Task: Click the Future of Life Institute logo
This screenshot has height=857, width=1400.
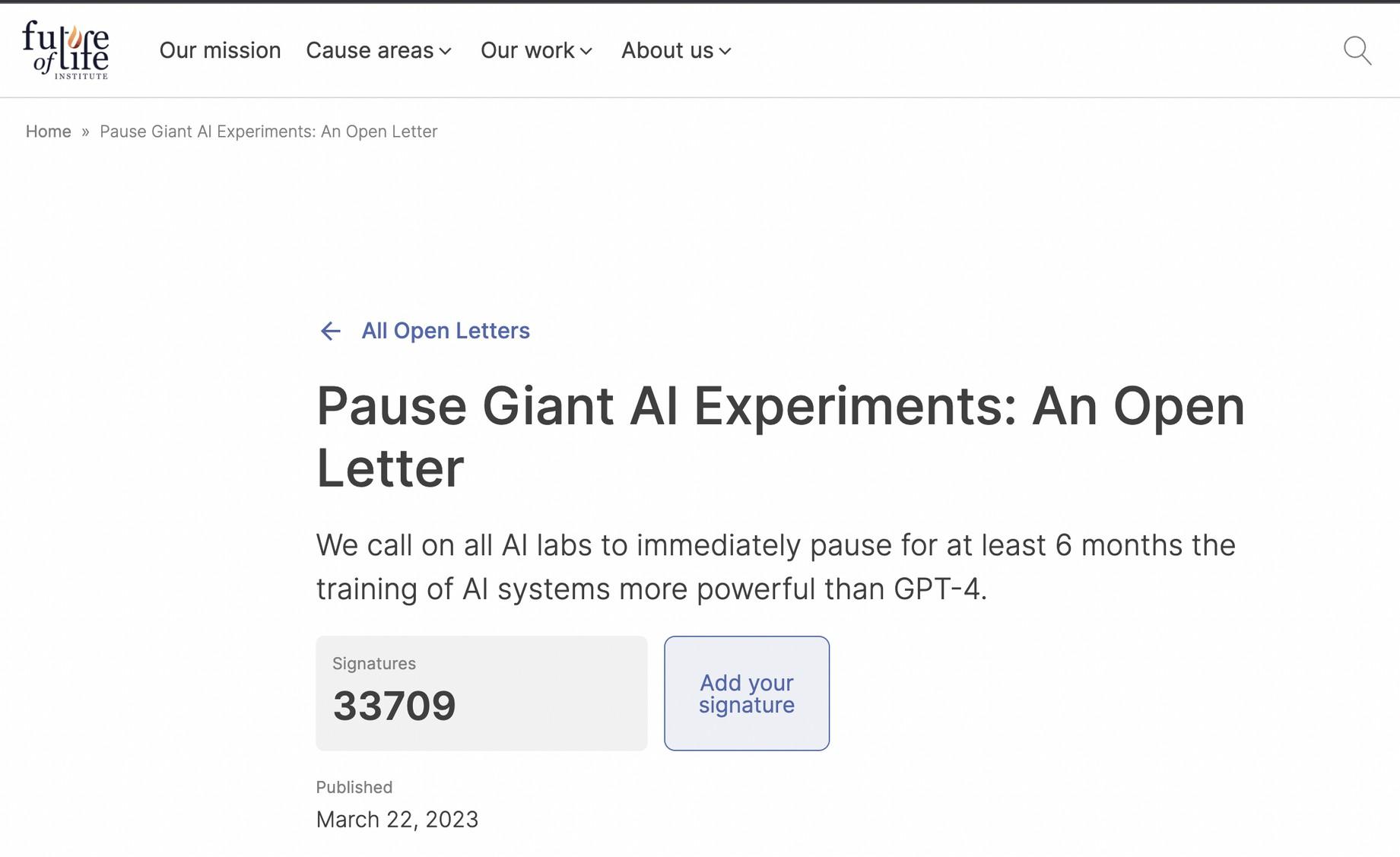Action: click(65, 50)
